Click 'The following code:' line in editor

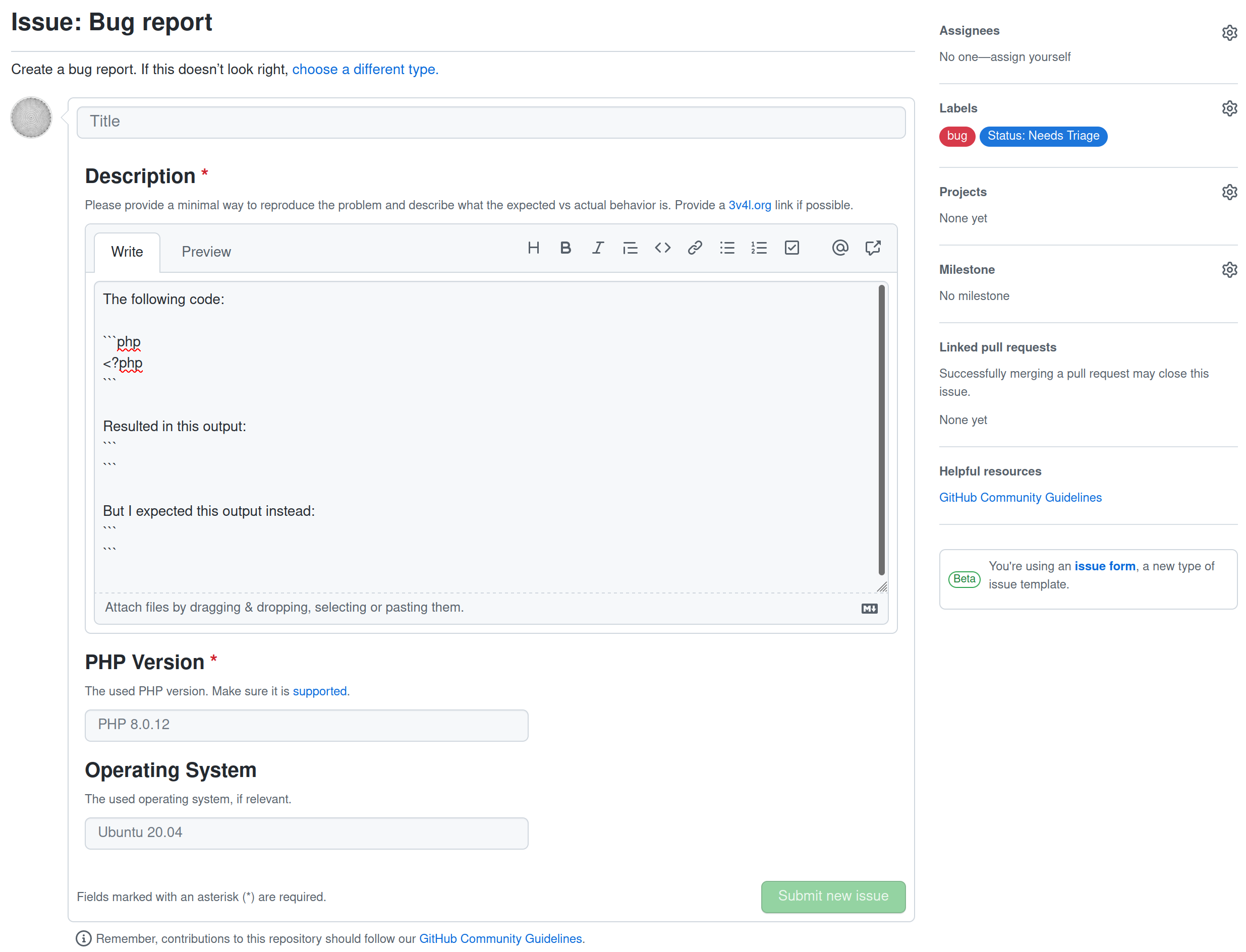pyautogui.click(x=163, y=299)
